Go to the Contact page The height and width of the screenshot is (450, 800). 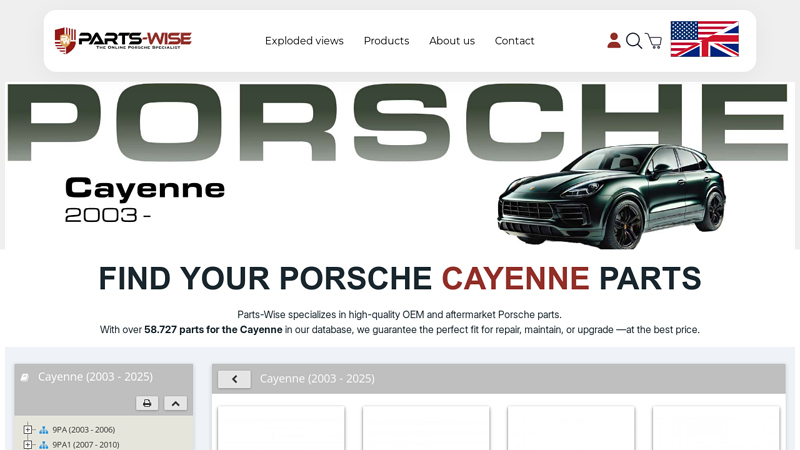tap(514, 41)
